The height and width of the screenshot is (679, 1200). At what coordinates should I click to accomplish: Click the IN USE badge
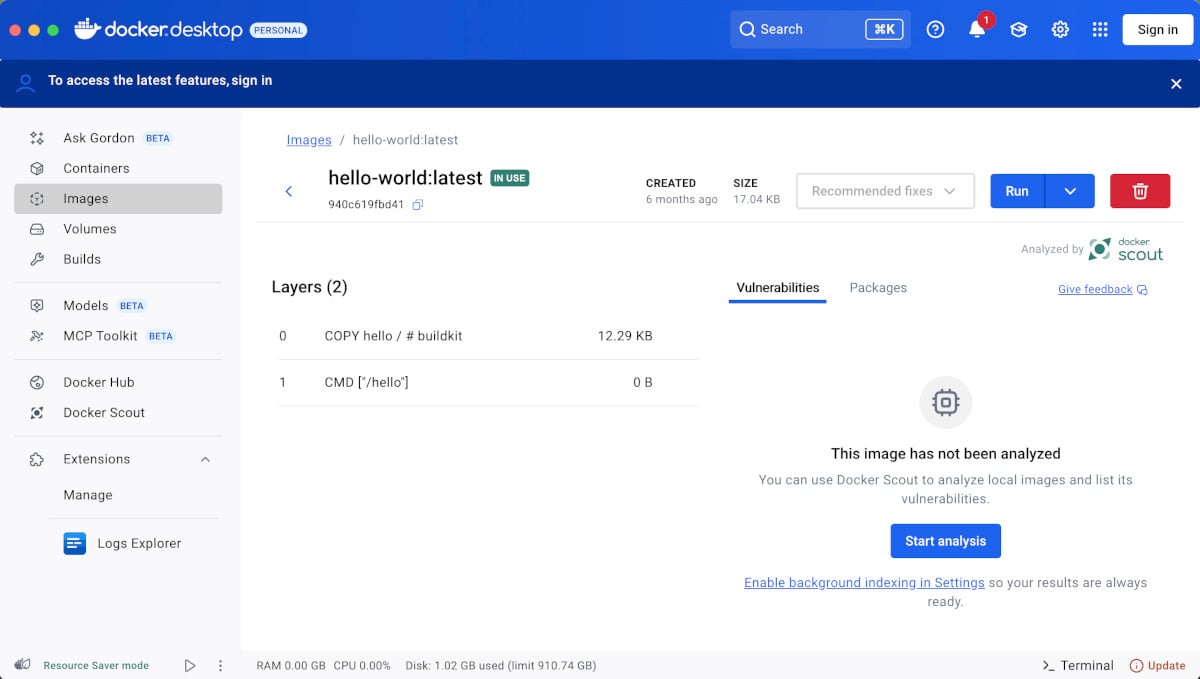click(x=509, y=178)
